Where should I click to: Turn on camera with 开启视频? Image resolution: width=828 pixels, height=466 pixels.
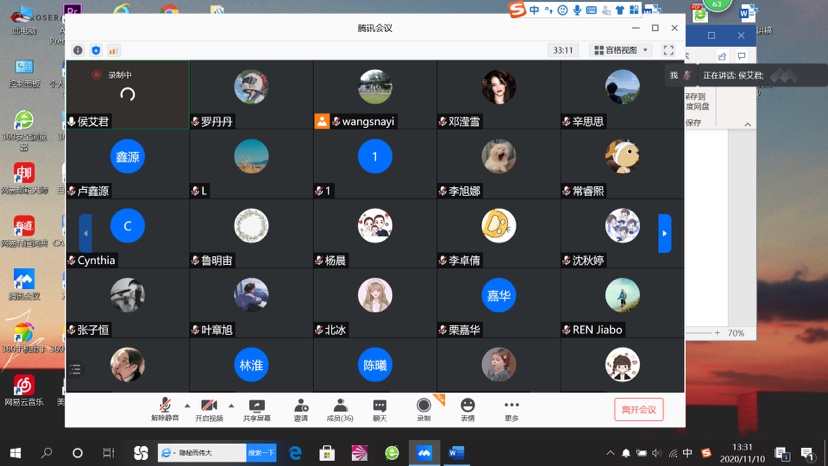pyautogui.click(x=209, y=409)
